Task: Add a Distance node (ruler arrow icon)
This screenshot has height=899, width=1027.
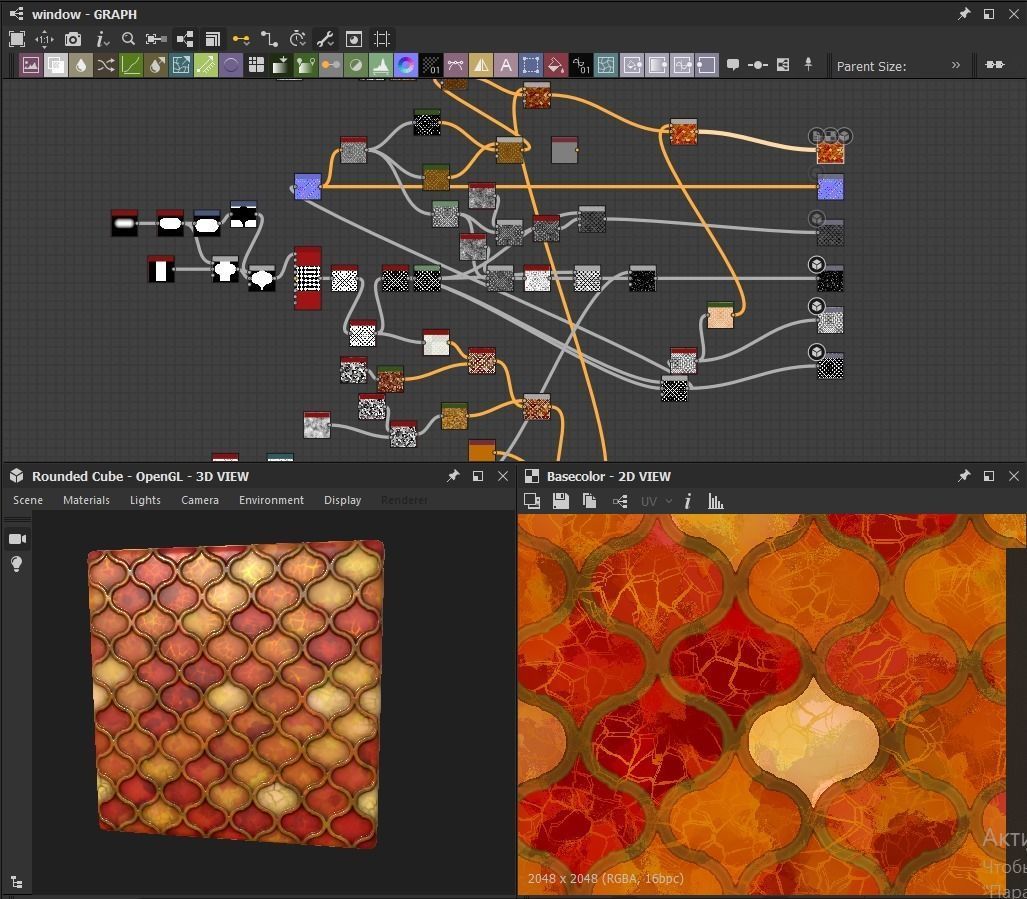Action: pyautogui.click(x=206, y=65)
